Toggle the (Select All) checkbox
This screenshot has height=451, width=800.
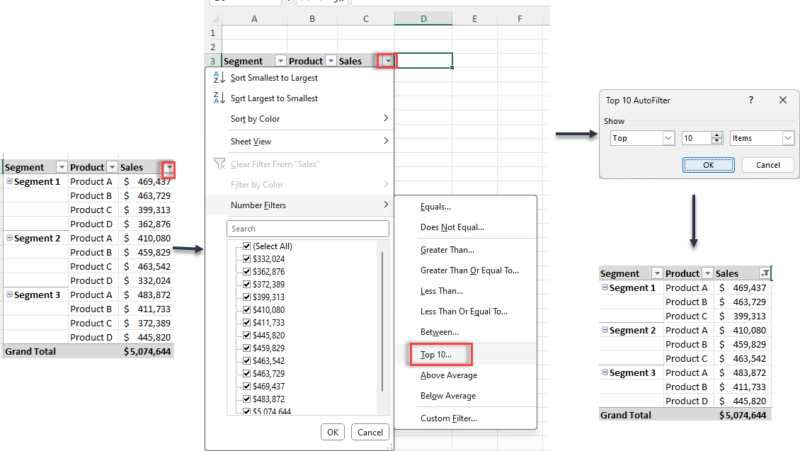[247, 246]
